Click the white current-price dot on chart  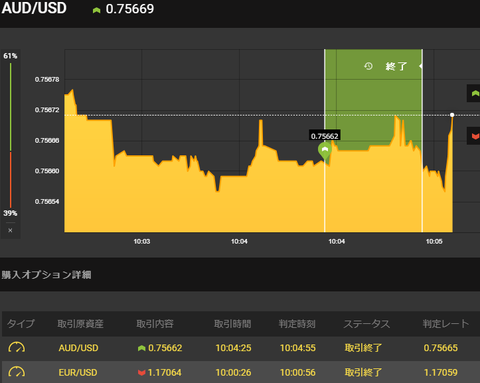452,115
